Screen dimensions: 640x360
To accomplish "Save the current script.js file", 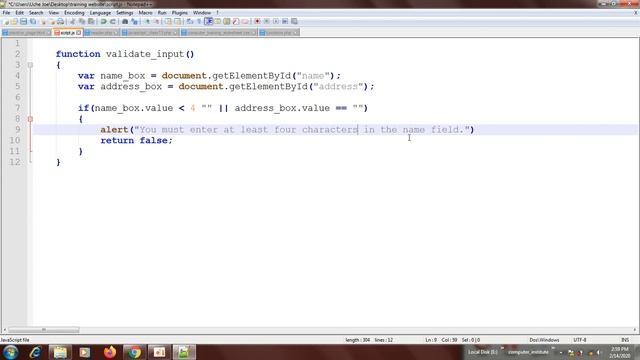I will pyautogui.click(x=23, y=21).
